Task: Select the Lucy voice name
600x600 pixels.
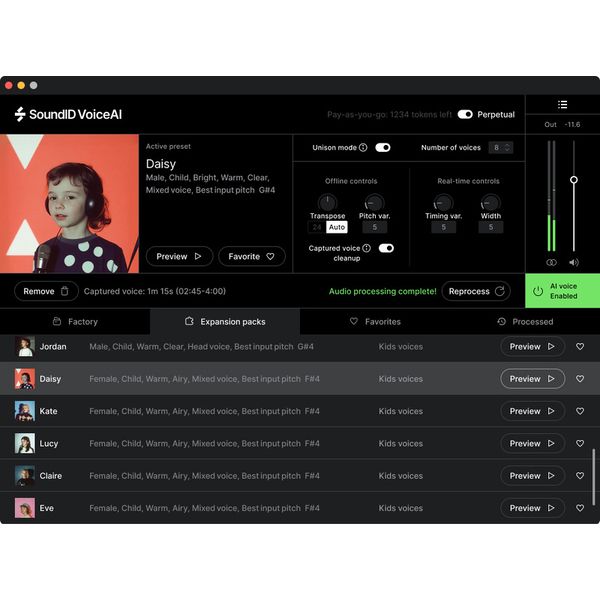Action: [x=49, y=443]
